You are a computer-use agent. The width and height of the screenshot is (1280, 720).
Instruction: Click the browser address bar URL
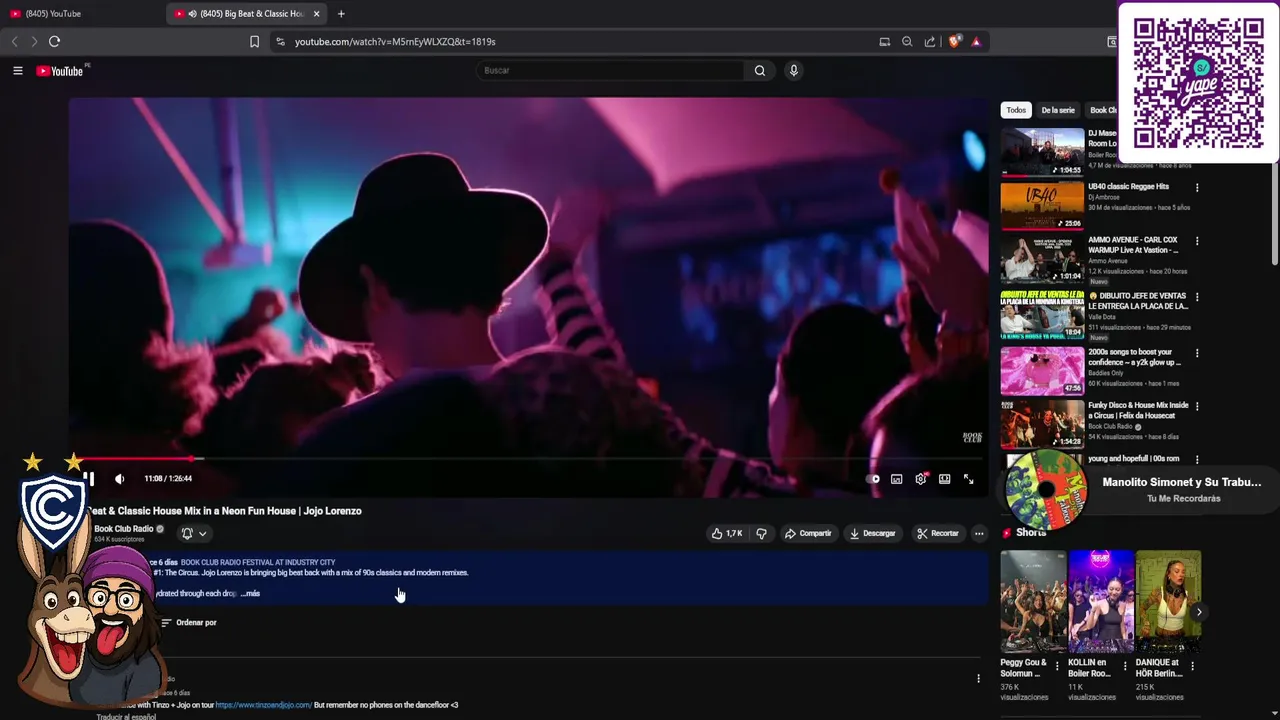click(395, 42)
